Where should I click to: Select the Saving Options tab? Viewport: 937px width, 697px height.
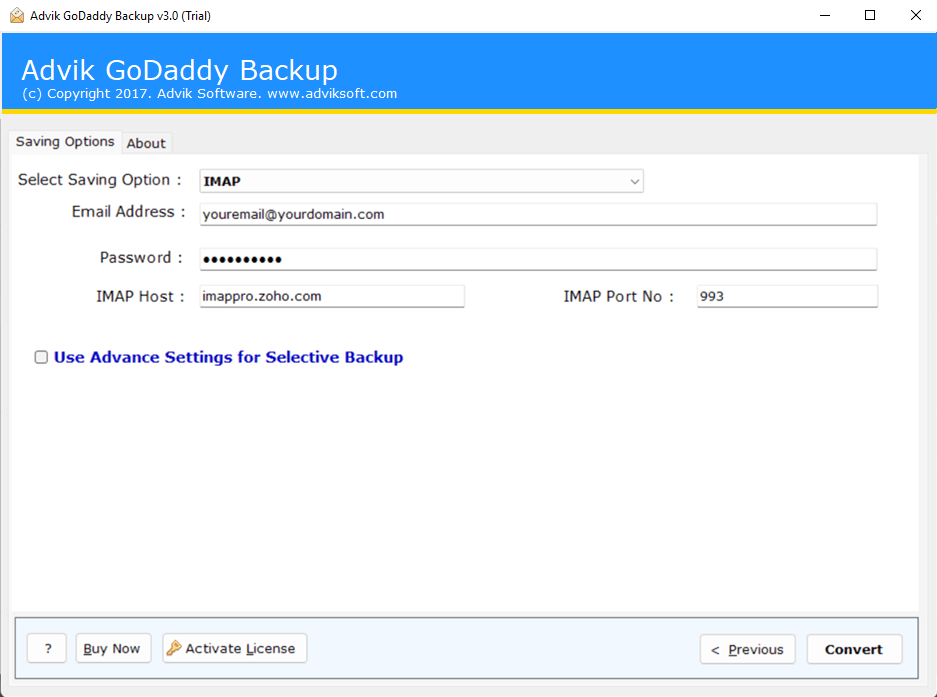[65, 142]
